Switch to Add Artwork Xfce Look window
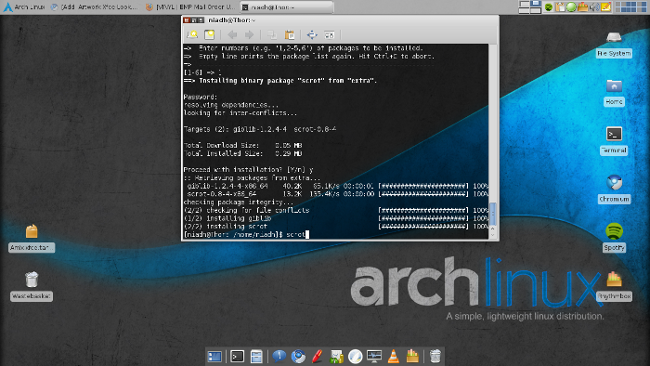 click(95, 7)
